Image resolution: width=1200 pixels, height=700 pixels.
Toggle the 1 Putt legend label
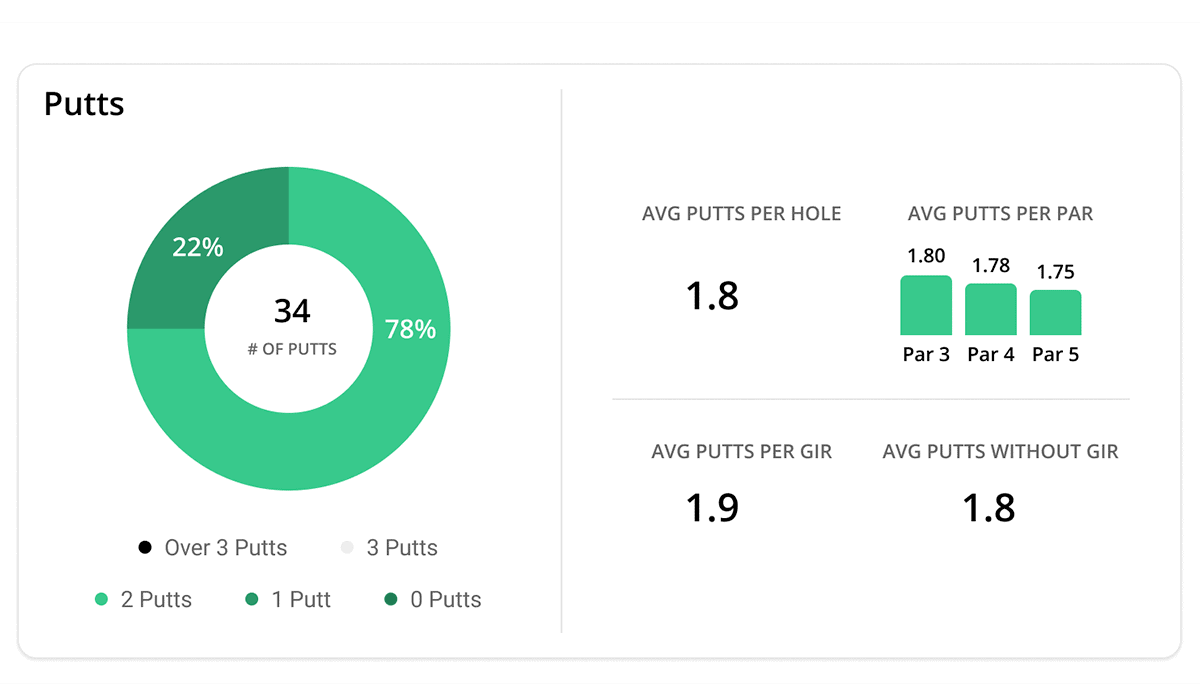point(301,600)
